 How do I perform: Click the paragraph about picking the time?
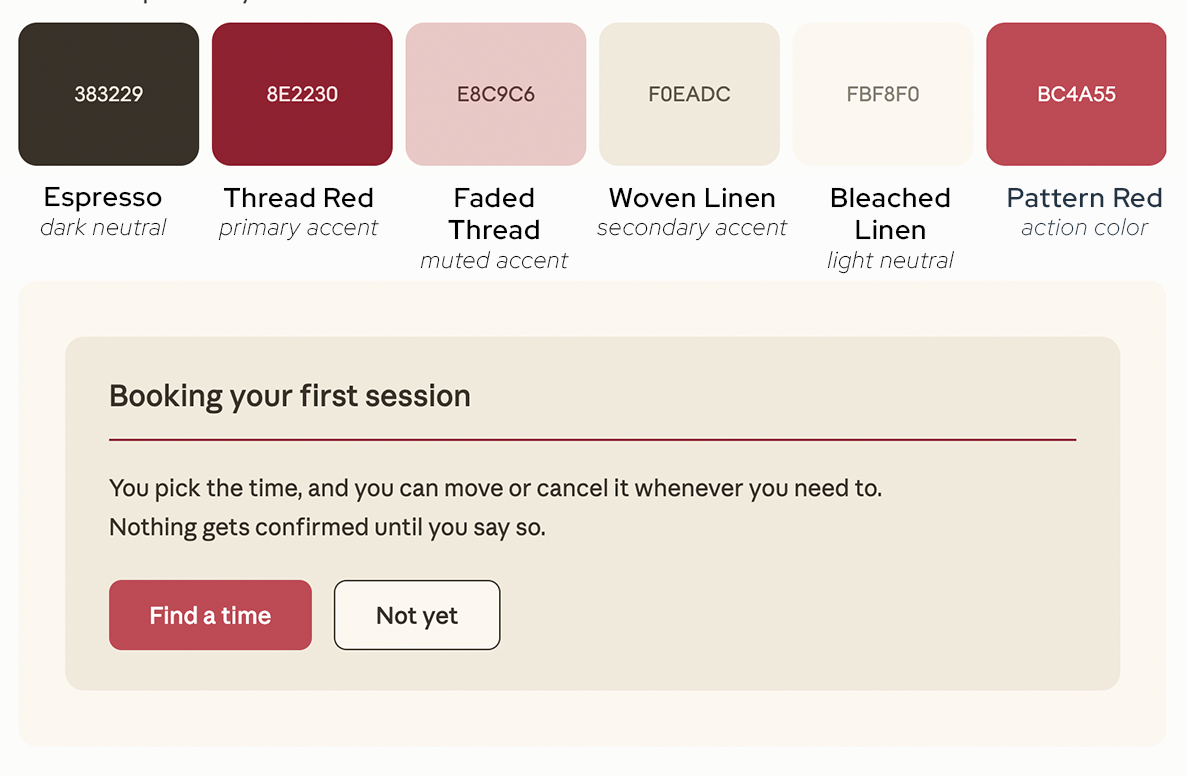pyautogui.click(x=496, y=507)
